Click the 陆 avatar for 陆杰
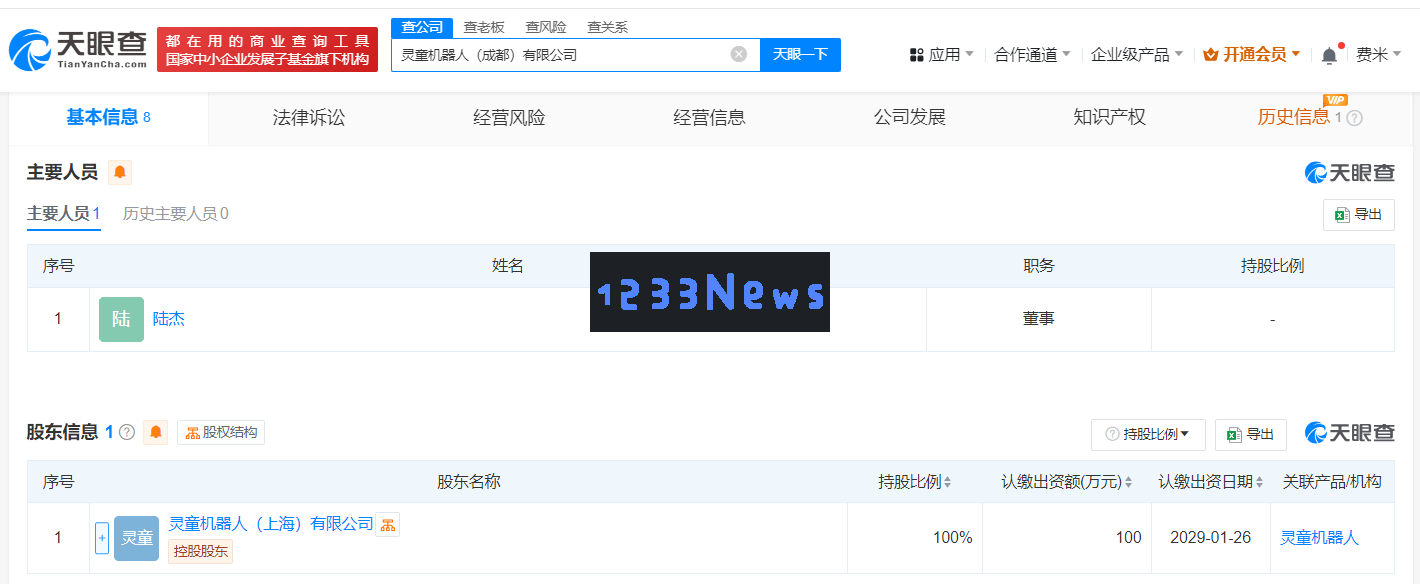 coord(121,319)
